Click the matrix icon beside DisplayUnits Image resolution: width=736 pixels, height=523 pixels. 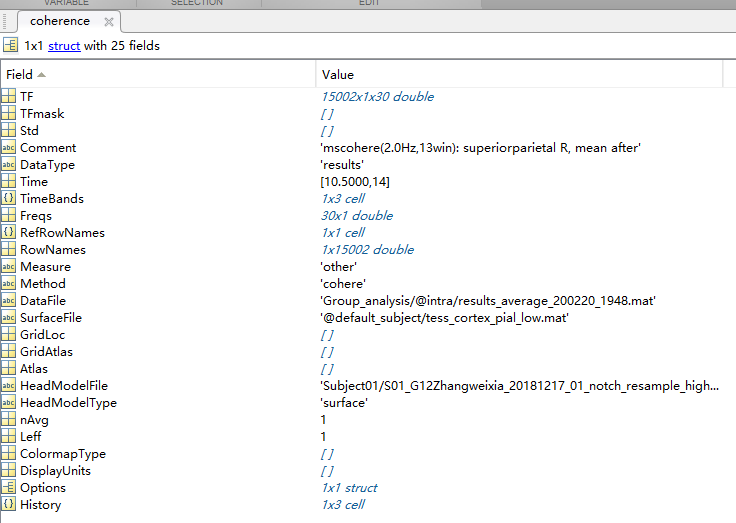pyautogui.click(x=8, y=470)
